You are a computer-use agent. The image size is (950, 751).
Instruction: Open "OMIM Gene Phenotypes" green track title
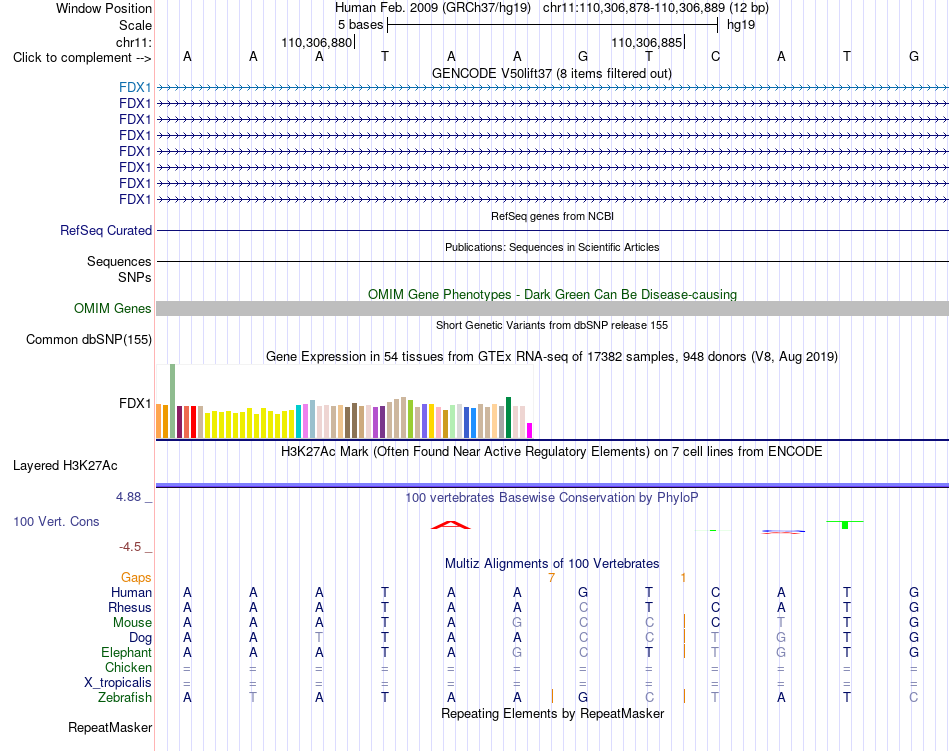click(552, 294)
